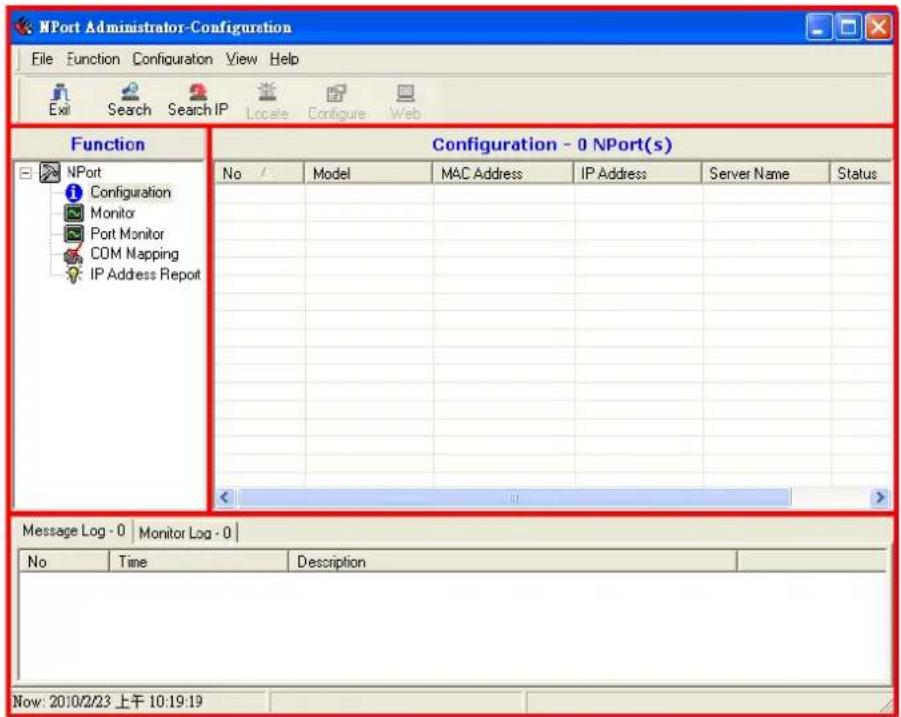
Task: Click the Configuration - 0 NPort(s) heading
Action: (x=552, y=144)
